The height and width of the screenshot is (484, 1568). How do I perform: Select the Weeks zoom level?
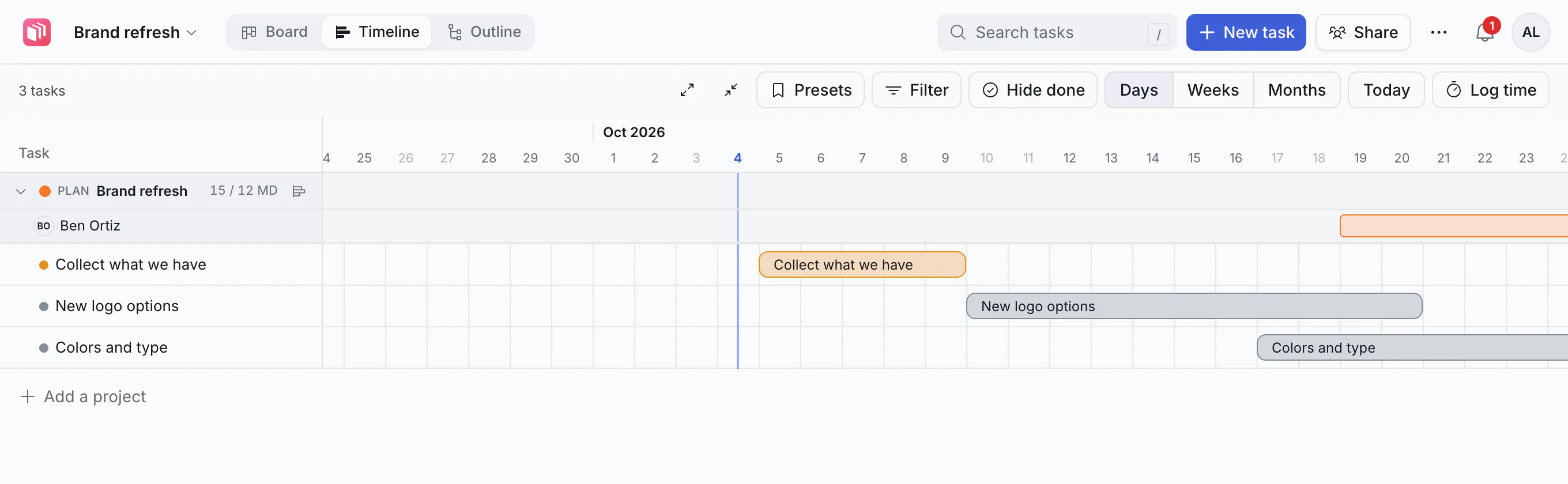1212,90
